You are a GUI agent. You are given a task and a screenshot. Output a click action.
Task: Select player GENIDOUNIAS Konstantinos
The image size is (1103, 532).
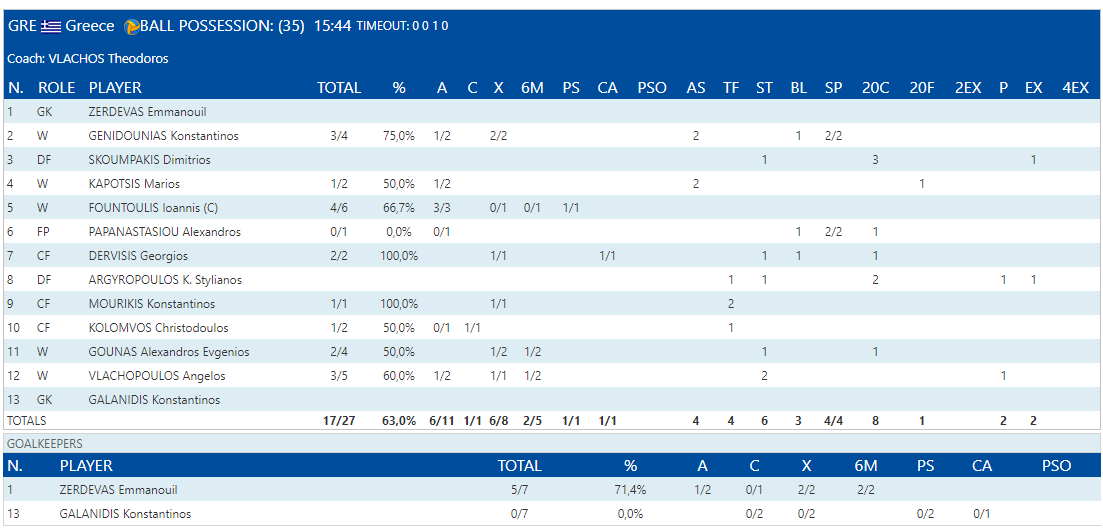click(163, 136)
